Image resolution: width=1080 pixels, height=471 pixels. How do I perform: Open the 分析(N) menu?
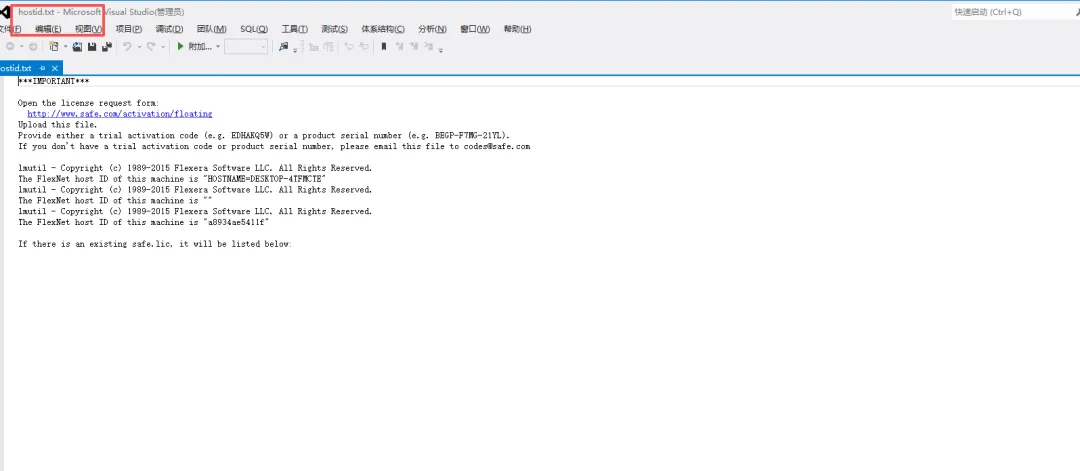(433, 29)
